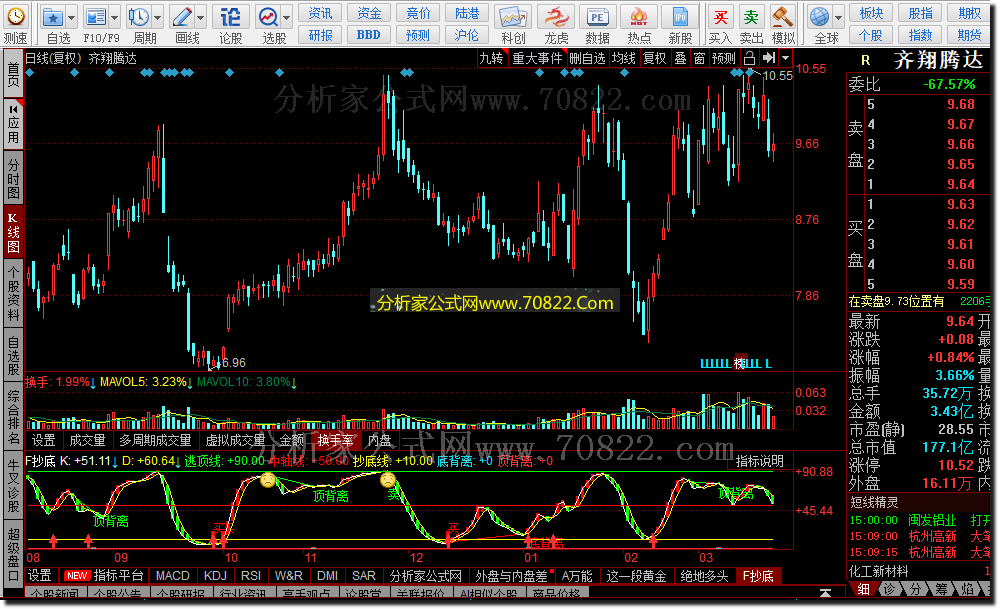Select the 画线 draw line pencil tool
Image resolution: width=1000 pixels, height=609 pixels.
point(182,17)
